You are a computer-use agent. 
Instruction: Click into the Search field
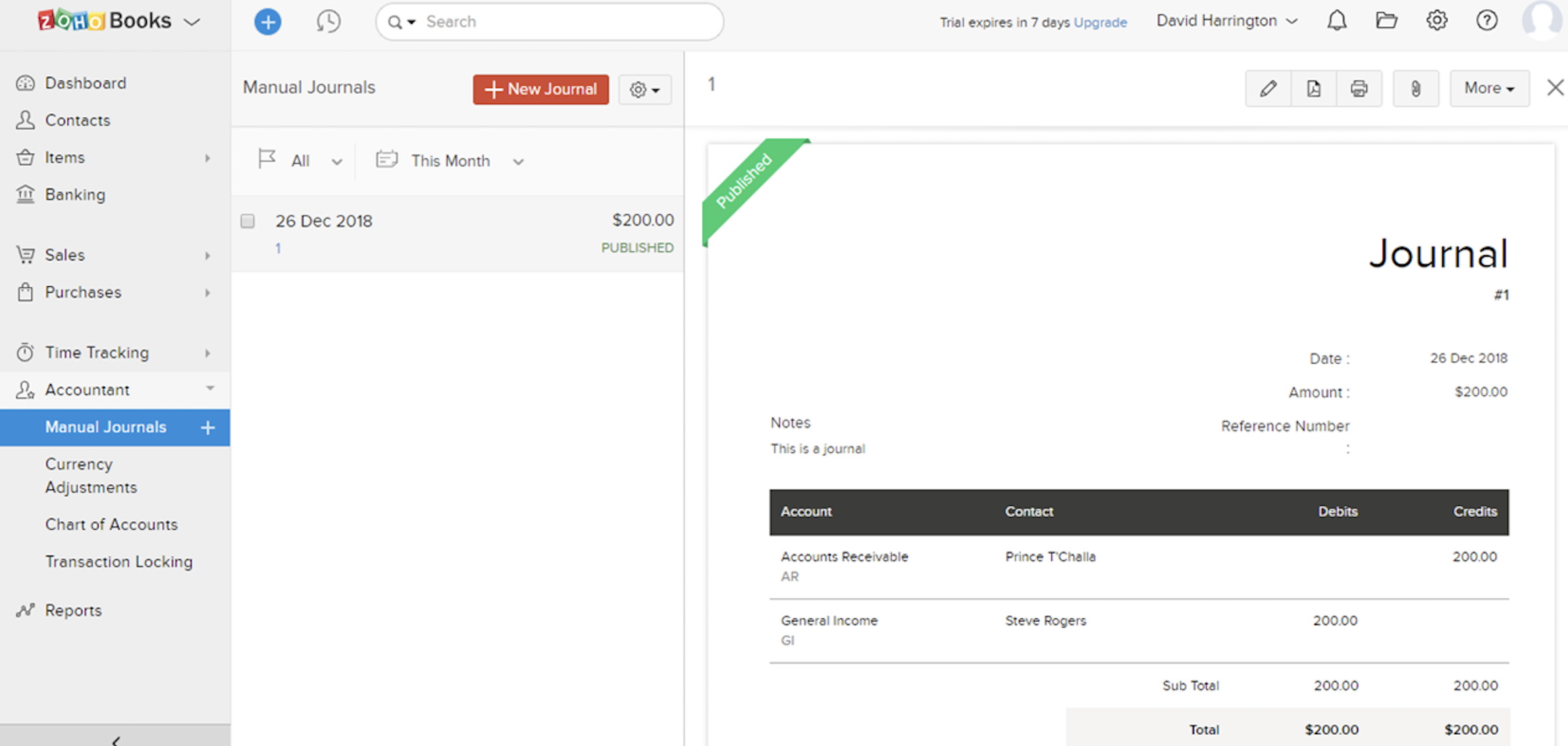coord(566,22)
